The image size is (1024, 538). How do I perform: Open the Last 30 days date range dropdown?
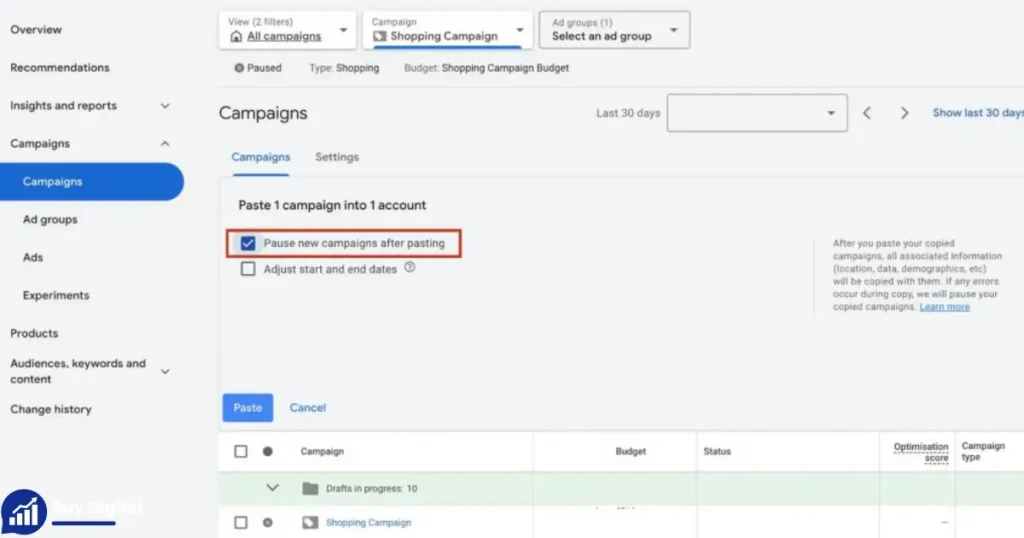tap(757, 113)
